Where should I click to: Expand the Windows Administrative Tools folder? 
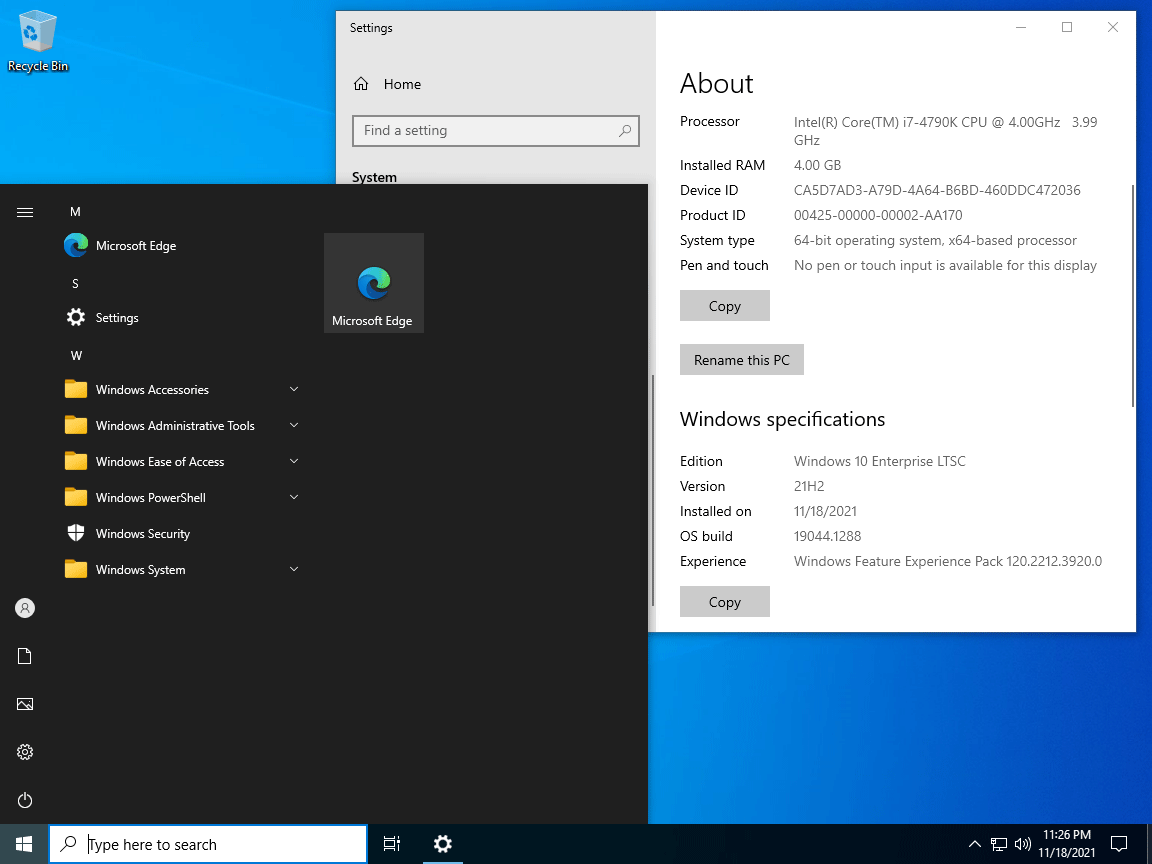coord(180,426)
